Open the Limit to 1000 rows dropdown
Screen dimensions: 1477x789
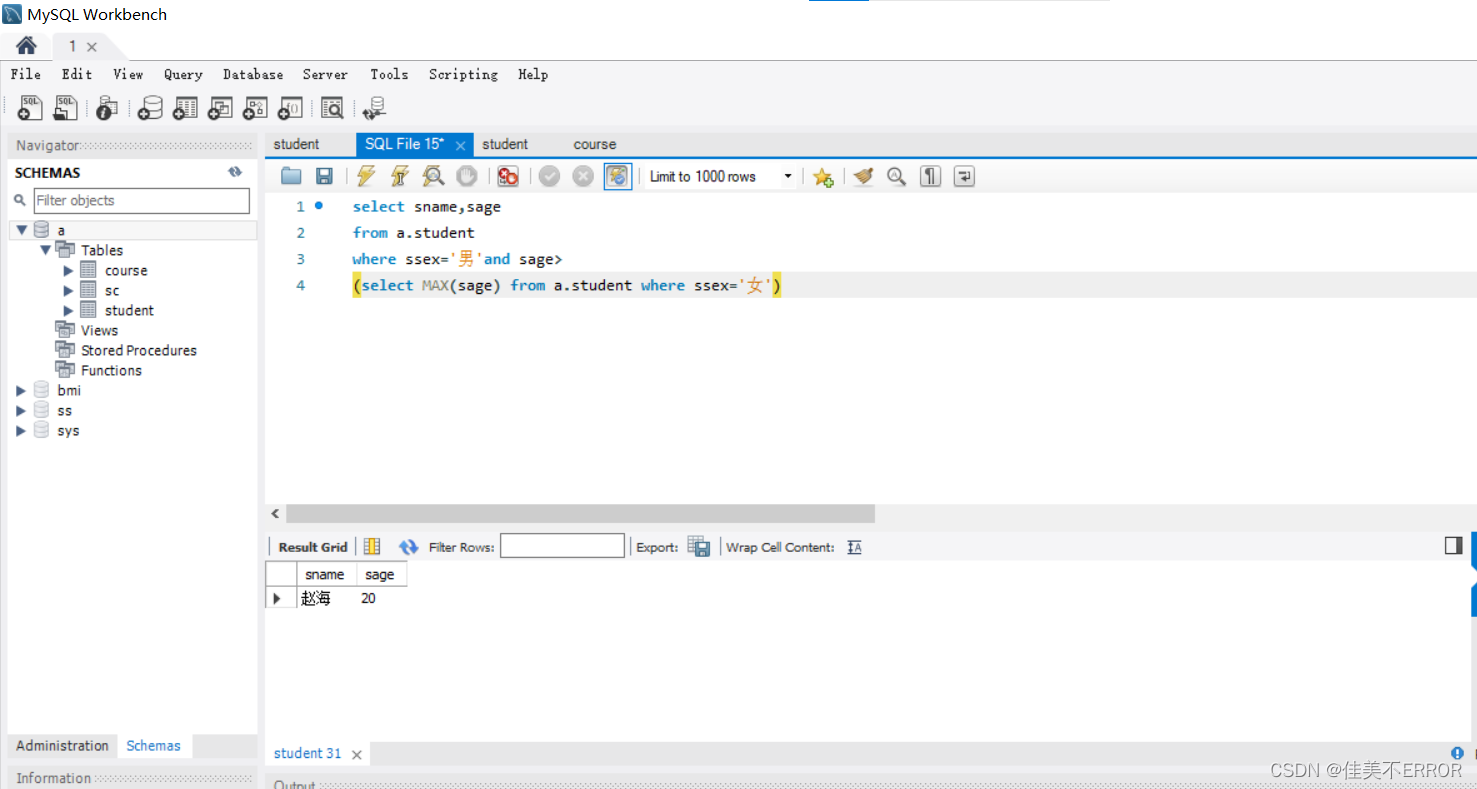[x=788, y=176]
